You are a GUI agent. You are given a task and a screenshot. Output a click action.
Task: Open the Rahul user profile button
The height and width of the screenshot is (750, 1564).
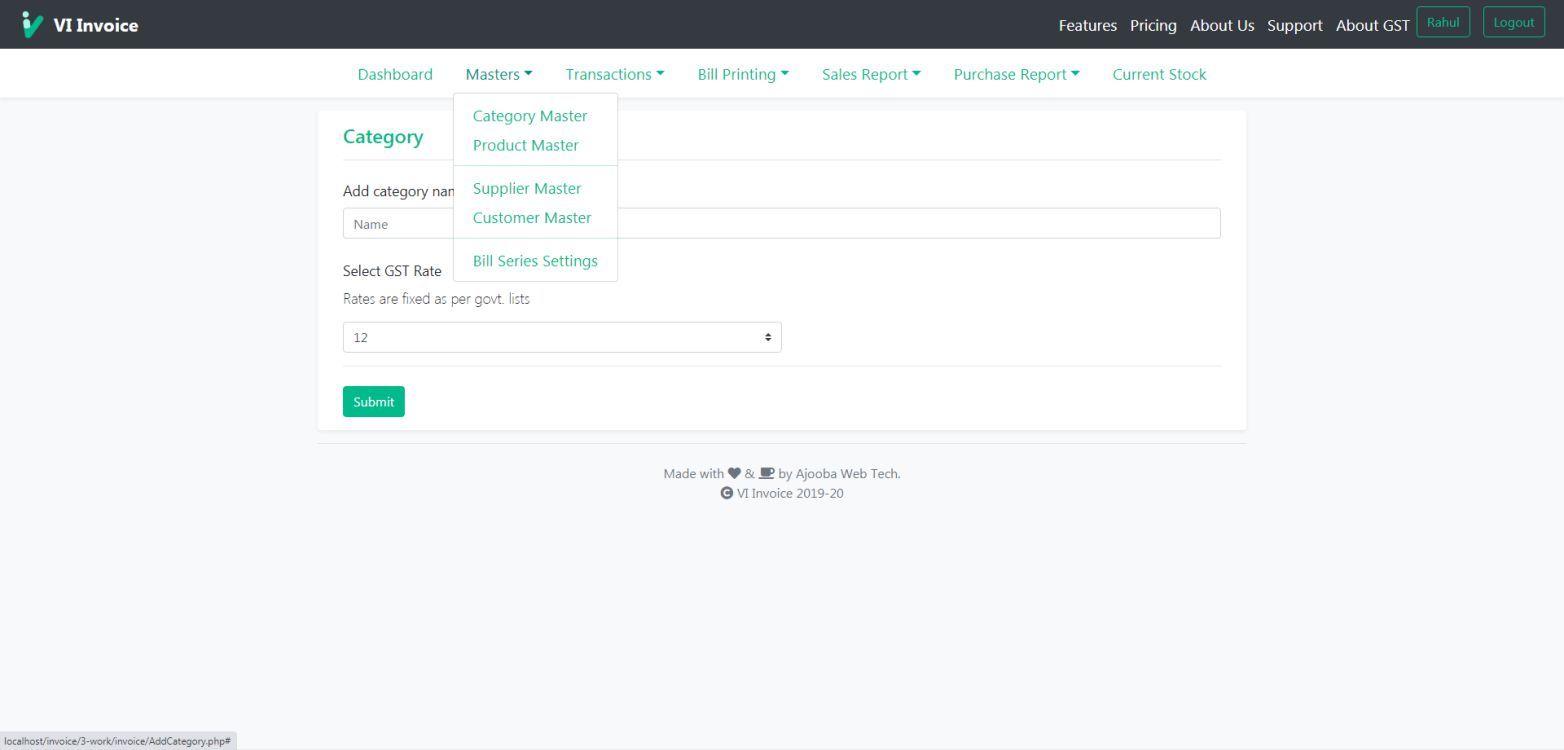[x=1442, y=23]
